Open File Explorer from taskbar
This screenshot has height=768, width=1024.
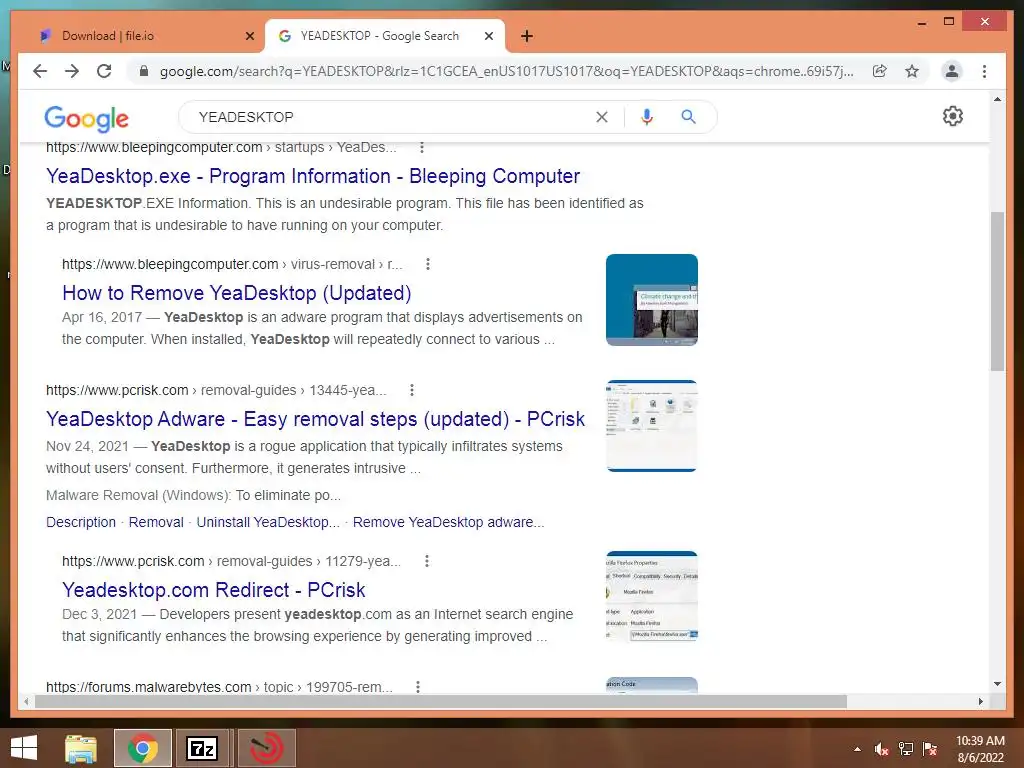point(81,748)
